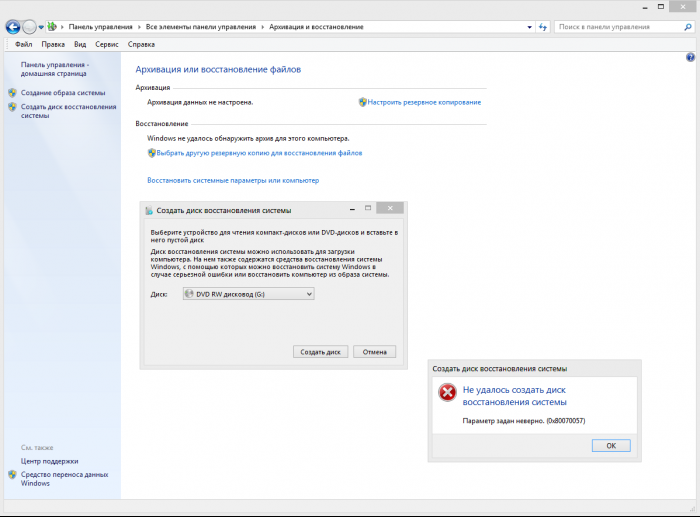700x517 pixels.
Task: Open the 'Сервис' menu
Action: (x=107, y=45)
